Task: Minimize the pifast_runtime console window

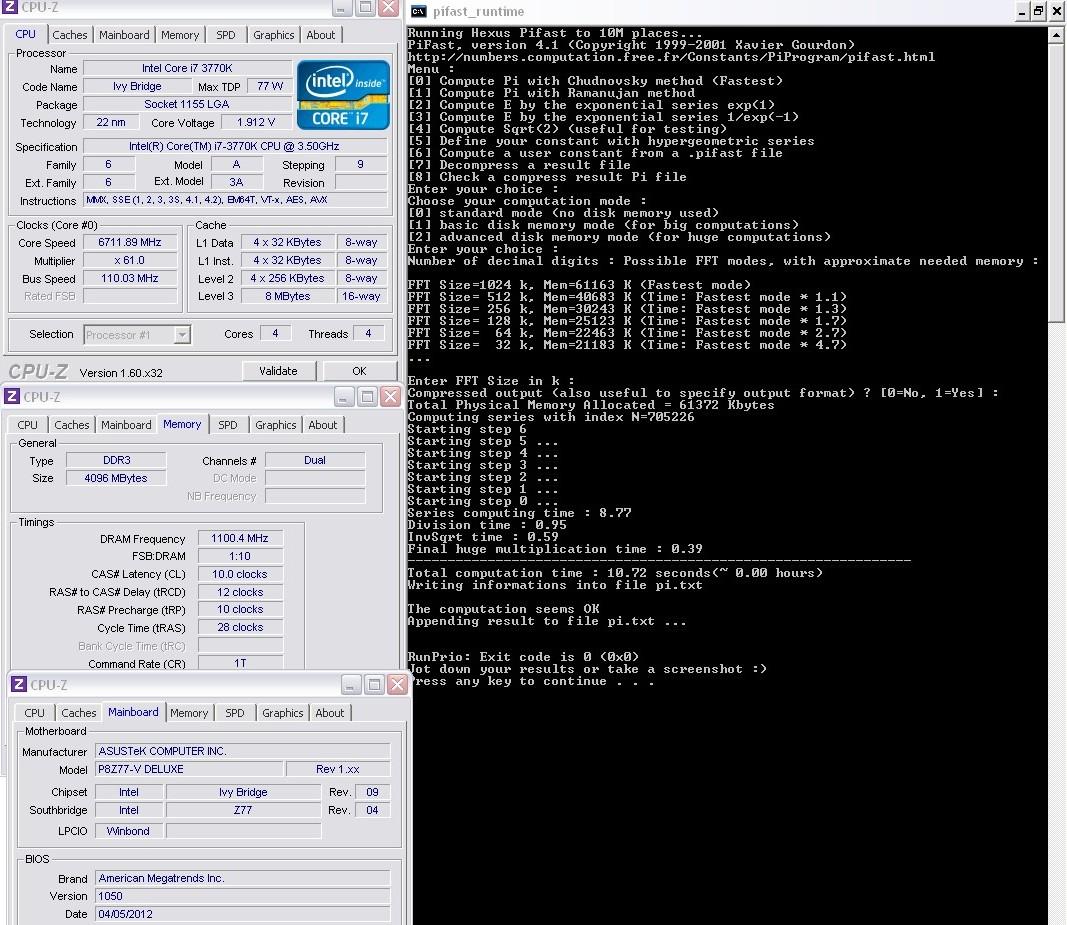Action: pos(1023,12)
